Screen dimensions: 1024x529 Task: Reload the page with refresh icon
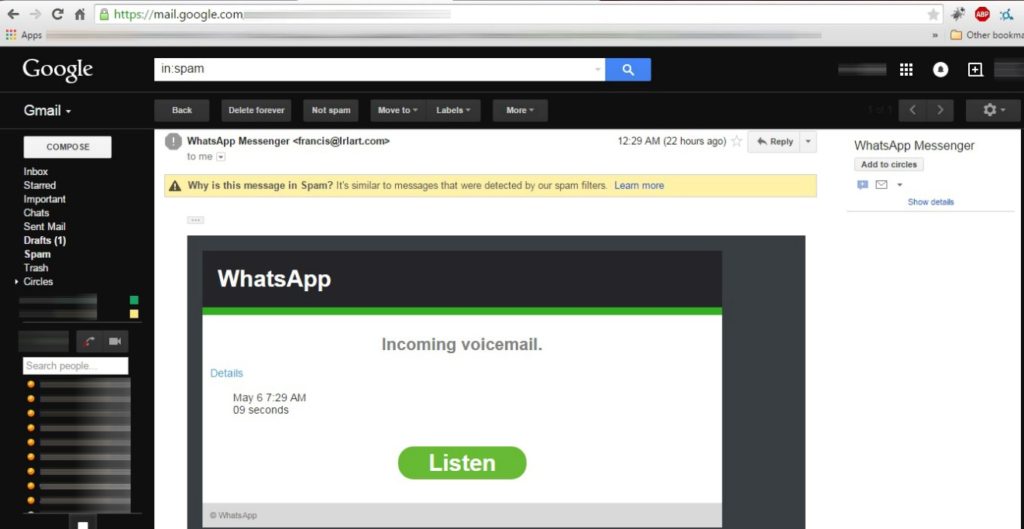click(x=57, y=14)
